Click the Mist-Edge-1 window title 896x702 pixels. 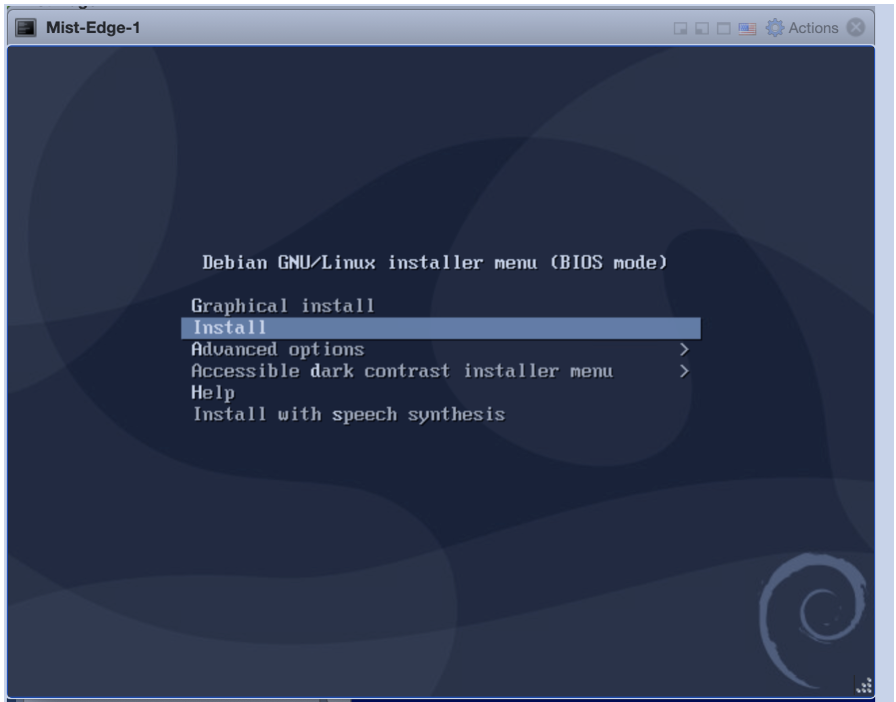(x=93, y=27)
